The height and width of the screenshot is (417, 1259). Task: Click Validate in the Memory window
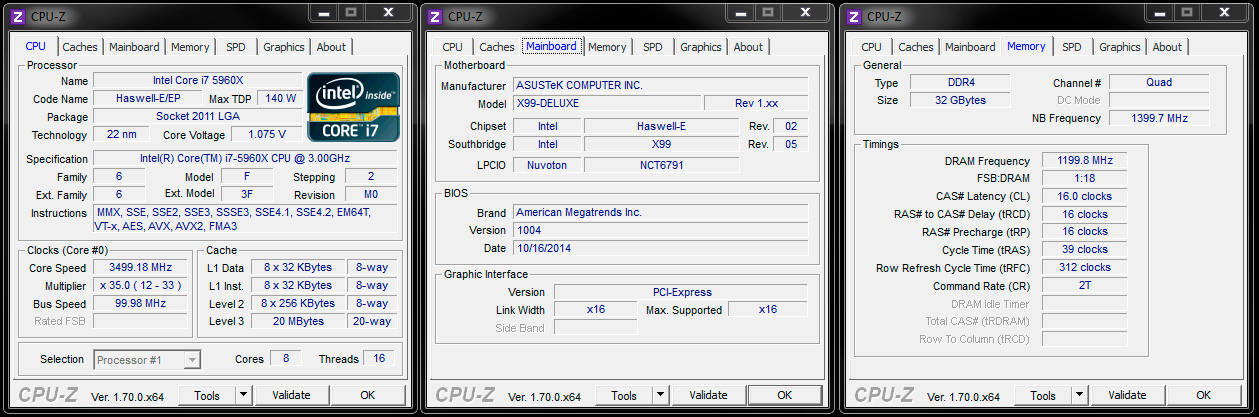click(1127, 395)
